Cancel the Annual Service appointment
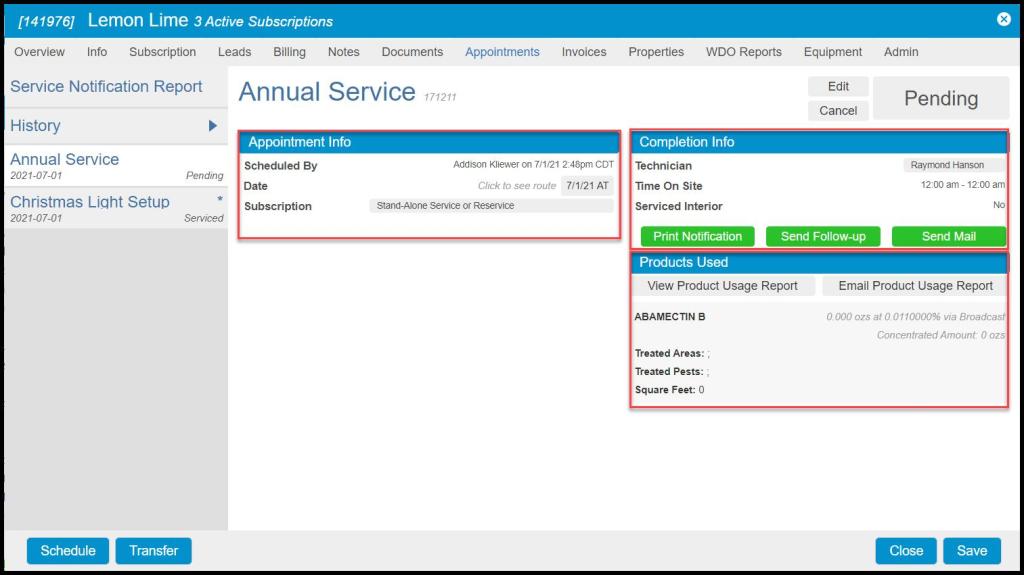This screenshot has width=1024, height=575. pos(838,111)
